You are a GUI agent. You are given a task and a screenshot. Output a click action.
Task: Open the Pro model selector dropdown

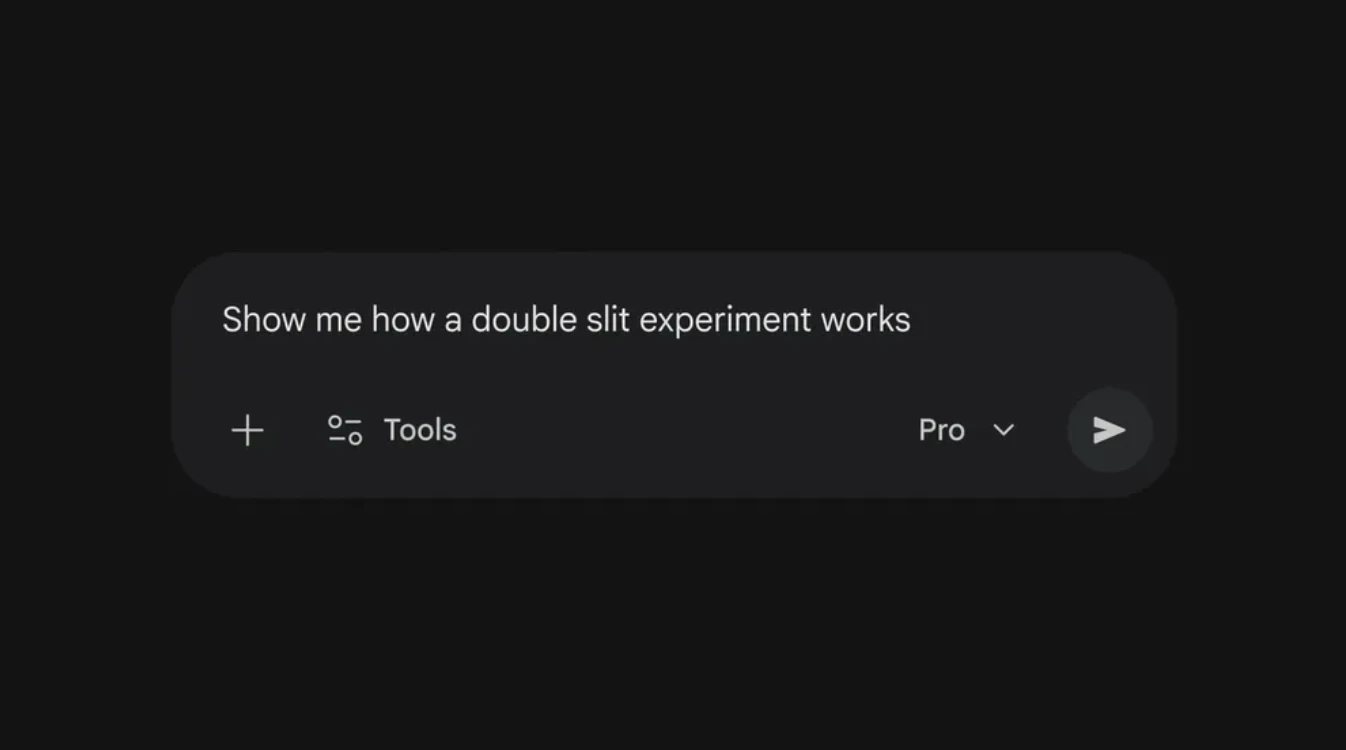tap(967, 430)
